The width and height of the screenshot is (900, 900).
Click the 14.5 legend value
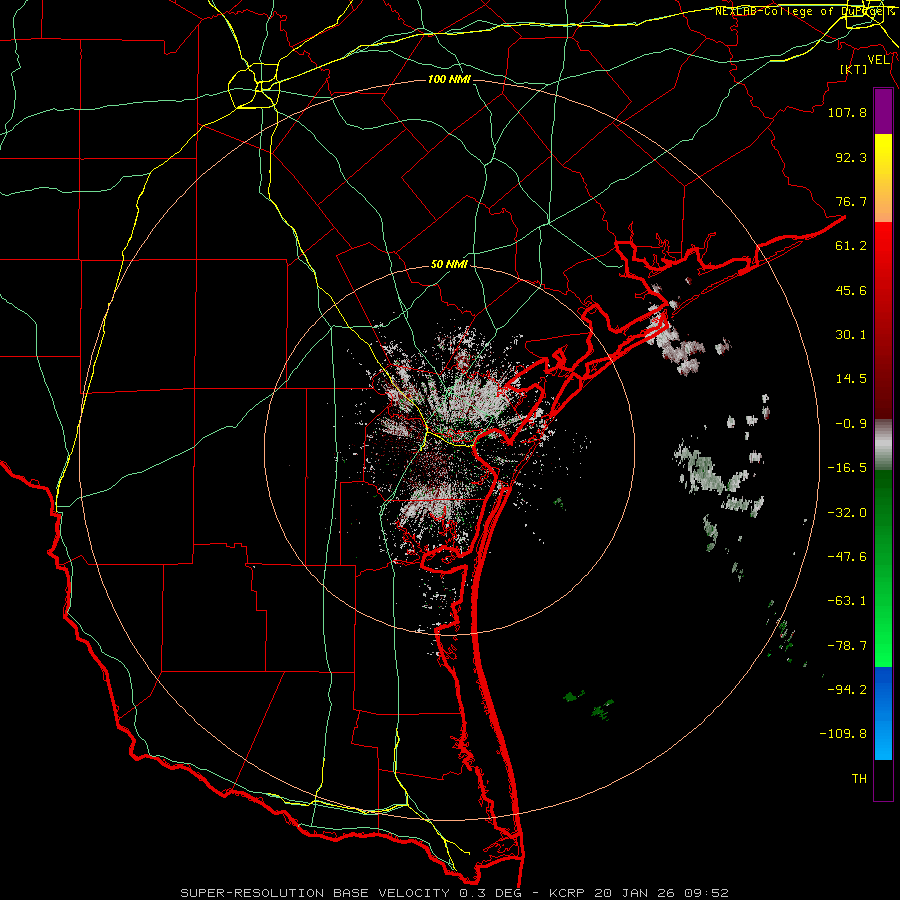851,379
